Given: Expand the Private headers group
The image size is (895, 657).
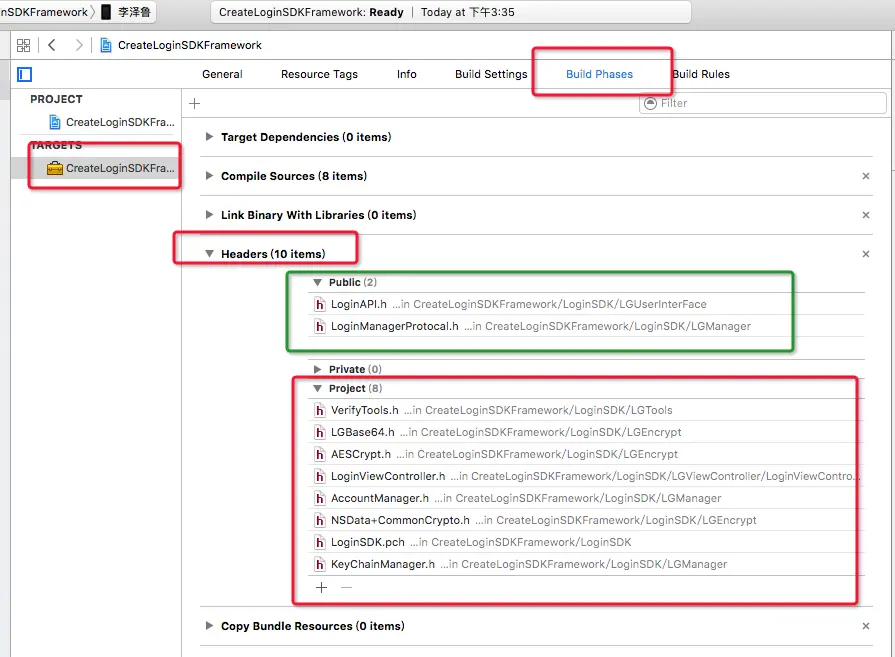Looking at the screenshot, I should pos(317,369).
